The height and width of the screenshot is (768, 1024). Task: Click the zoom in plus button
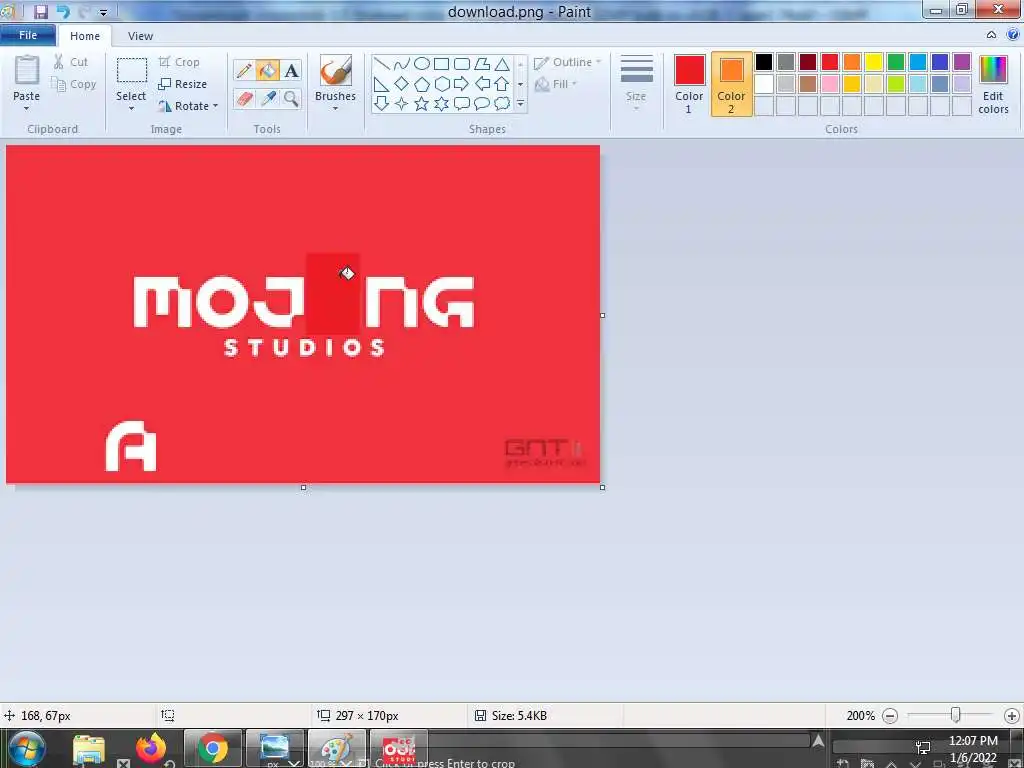(x=1012, y=716)
